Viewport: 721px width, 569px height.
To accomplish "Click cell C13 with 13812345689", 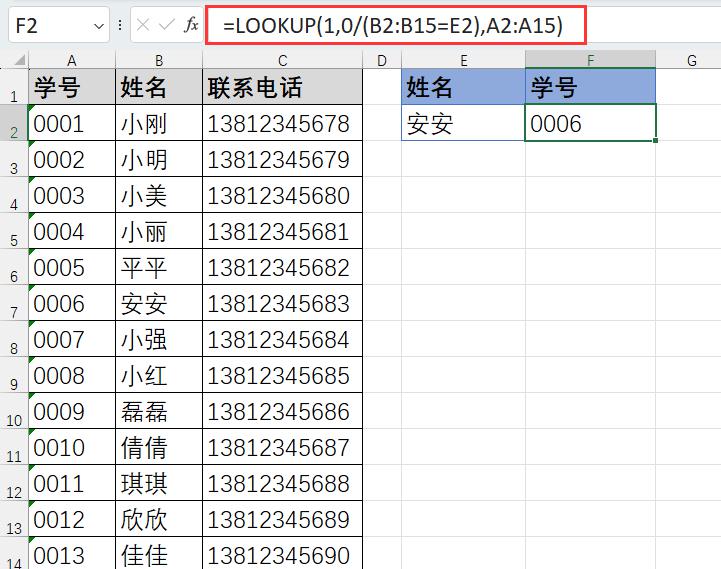I will click(282, 519).
